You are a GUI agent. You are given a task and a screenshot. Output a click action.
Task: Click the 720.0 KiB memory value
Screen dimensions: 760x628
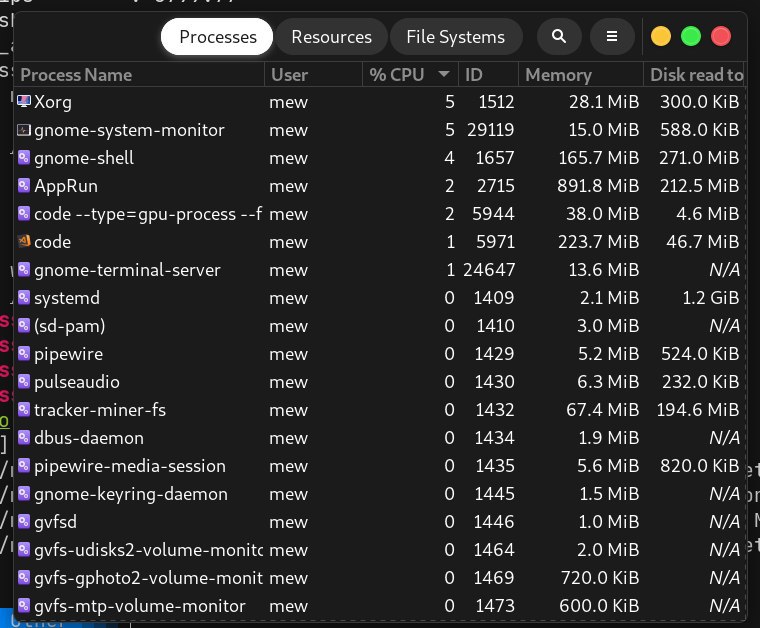click(600, 578)
